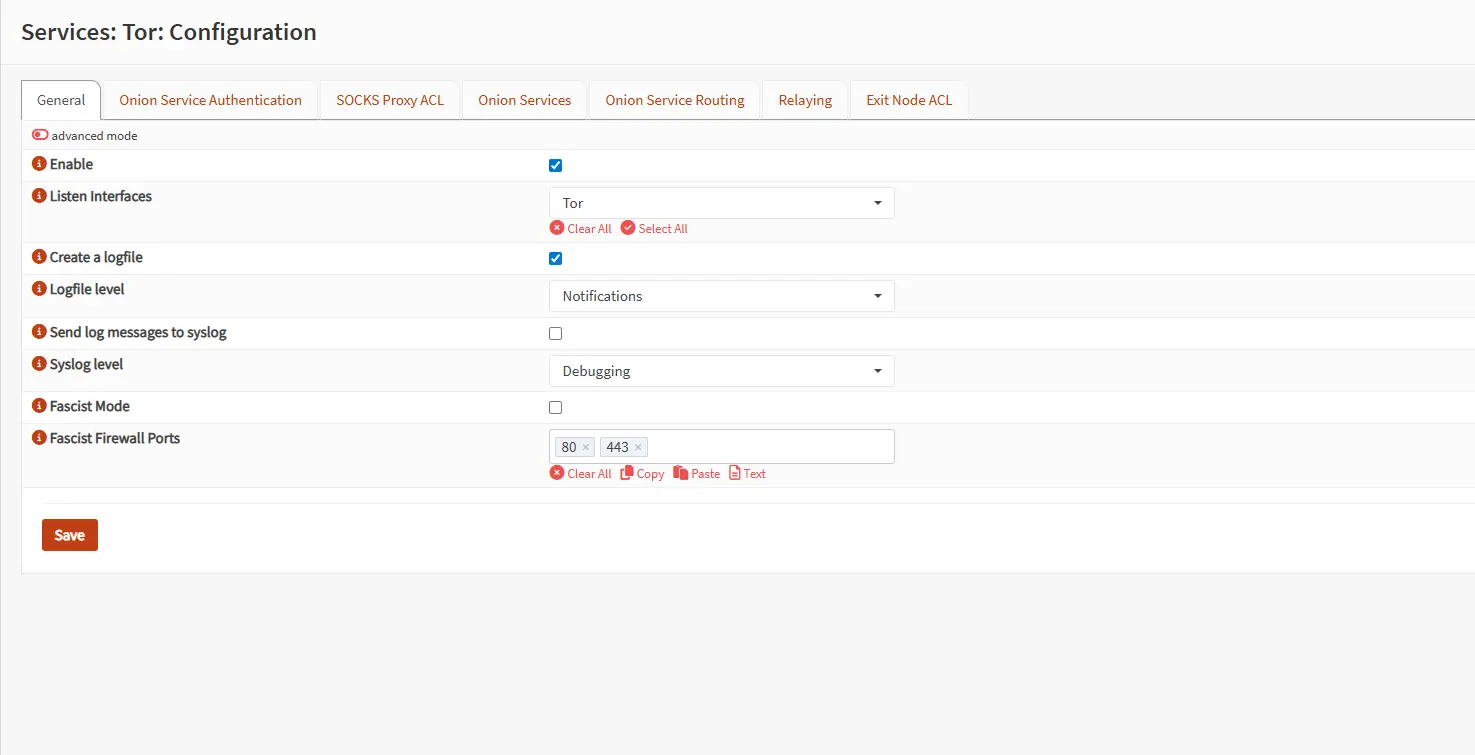
Task: Select the General tab
Action: tap(61, 100)
